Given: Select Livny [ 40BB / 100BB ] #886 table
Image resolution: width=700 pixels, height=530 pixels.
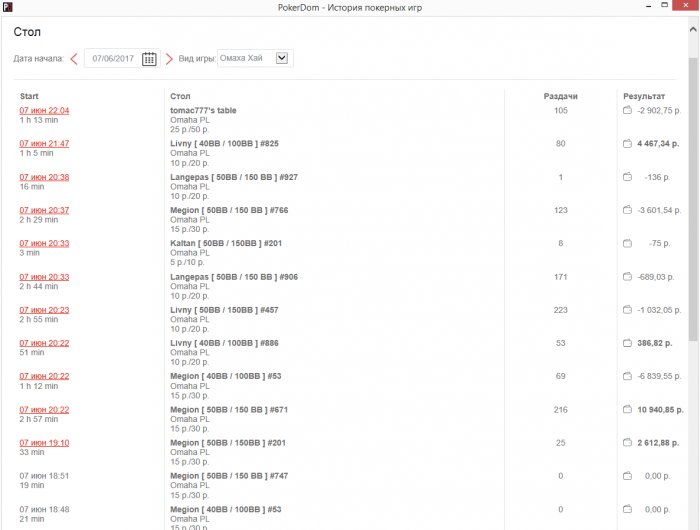Looking at the screenshot, I should (x=224, y=343).
